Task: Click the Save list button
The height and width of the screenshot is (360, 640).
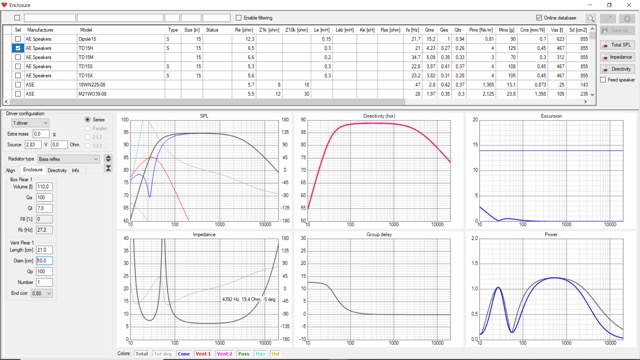Action: pyautogui.click(x=618, y=31)
